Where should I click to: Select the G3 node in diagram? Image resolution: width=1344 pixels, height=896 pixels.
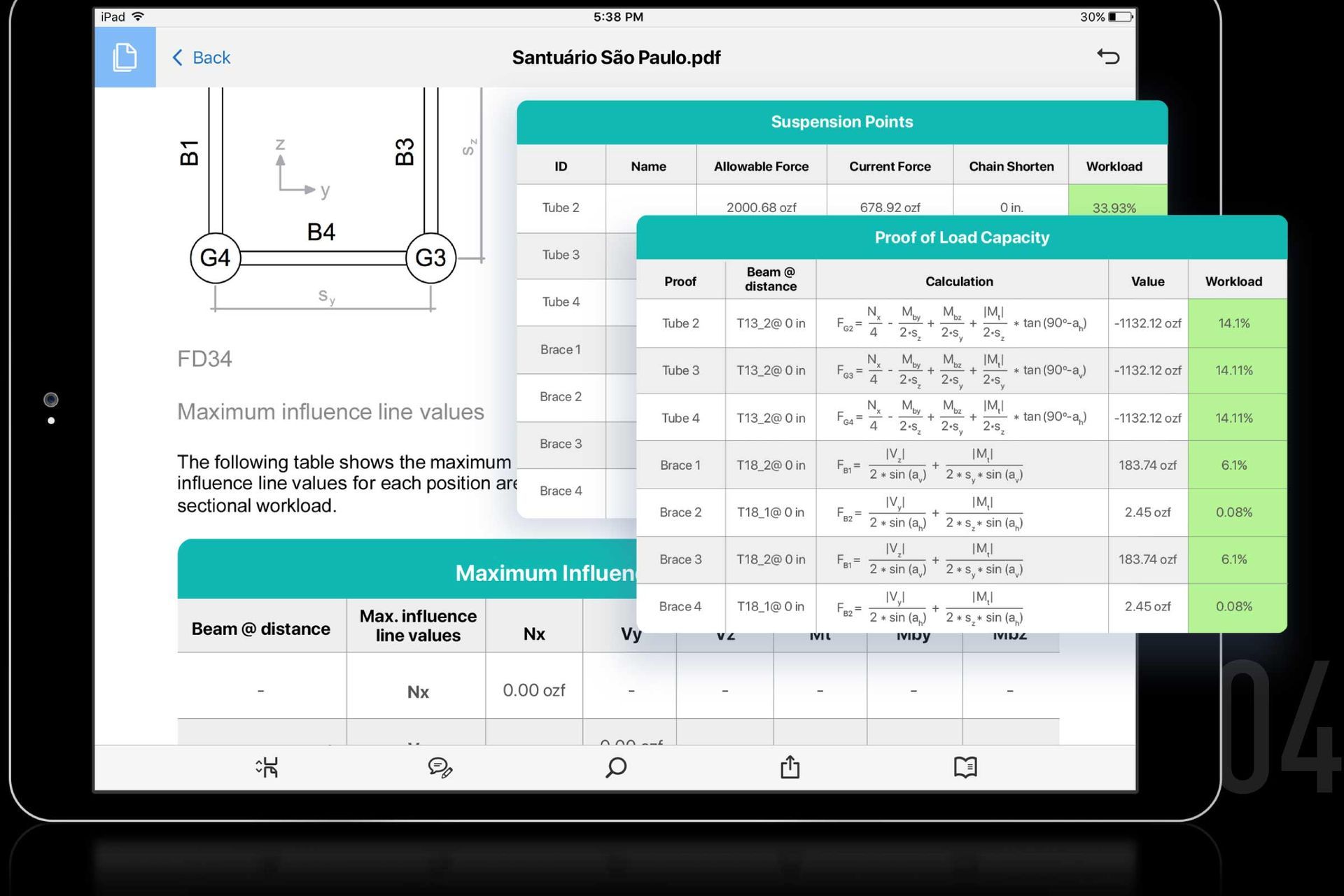[430, 258]
